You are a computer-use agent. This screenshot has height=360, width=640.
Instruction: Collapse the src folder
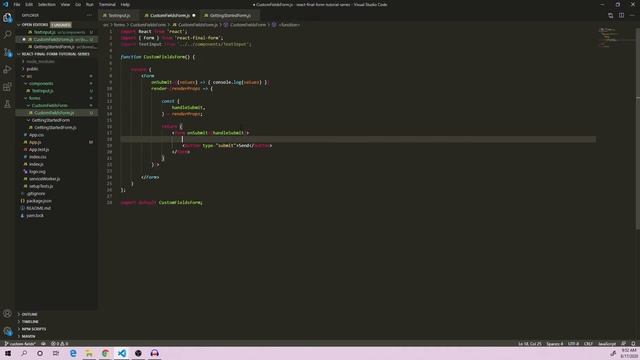tap(28, 76)
